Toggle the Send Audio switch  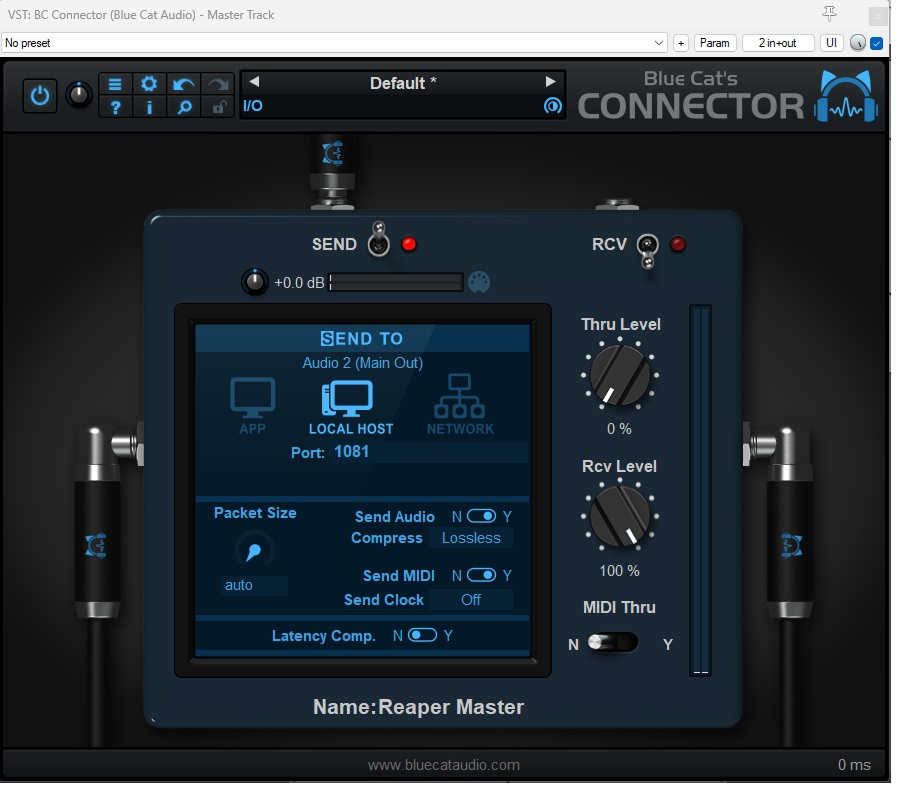[x=481, y=517]
